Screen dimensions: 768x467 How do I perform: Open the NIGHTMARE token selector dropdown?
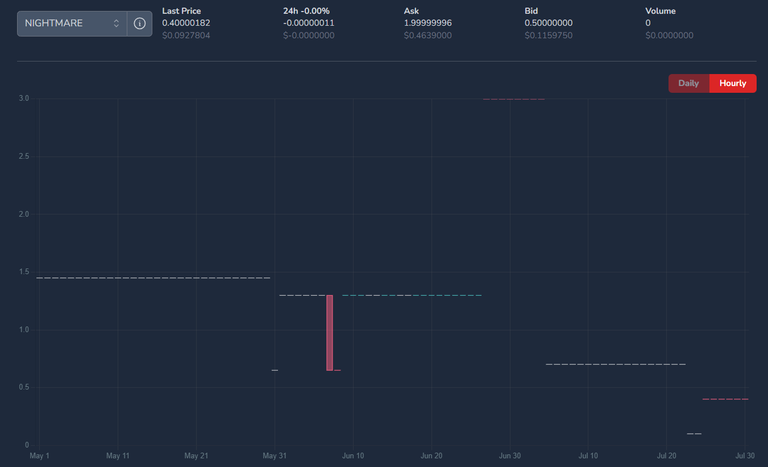click(x=72, y=24)
